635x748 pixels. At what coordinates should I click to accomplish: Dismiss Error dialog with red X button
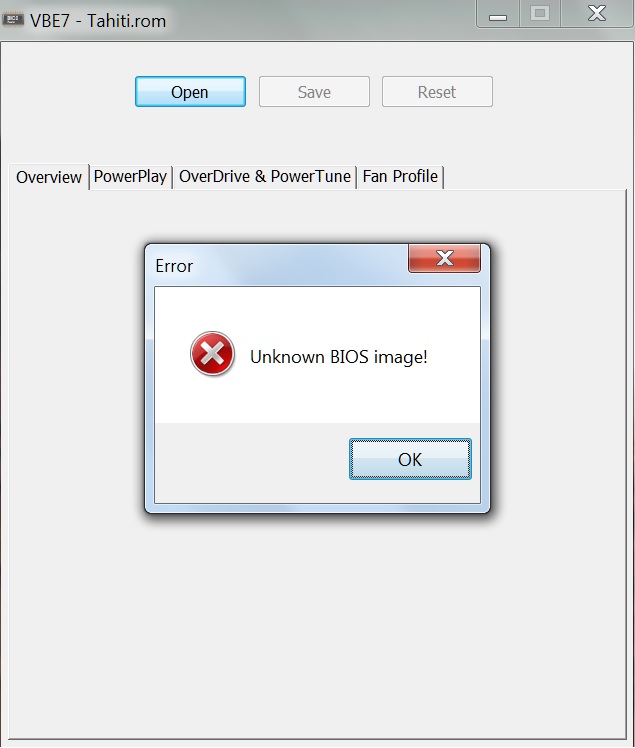coord(444,258)
